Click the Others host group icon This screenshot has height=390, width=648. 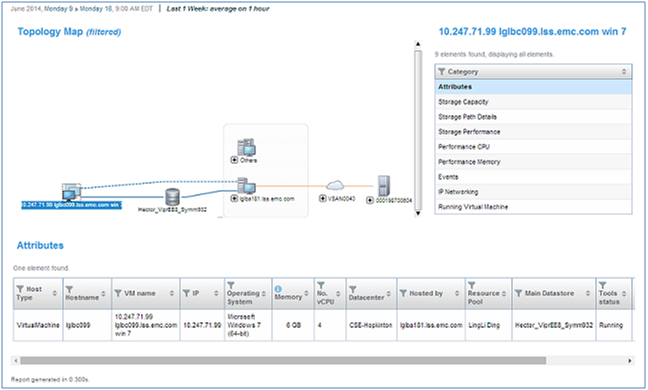(246, 147)
